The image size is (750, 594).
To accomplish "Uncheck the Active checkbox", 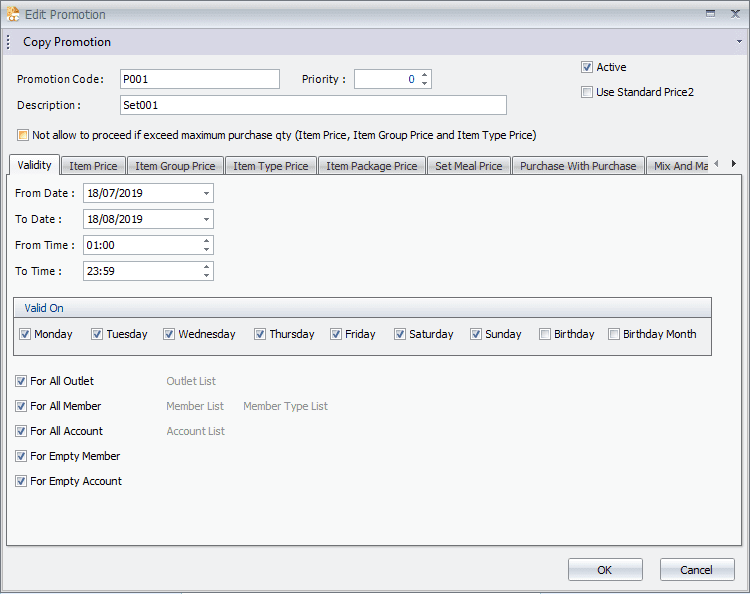I will tap(587, 68).
